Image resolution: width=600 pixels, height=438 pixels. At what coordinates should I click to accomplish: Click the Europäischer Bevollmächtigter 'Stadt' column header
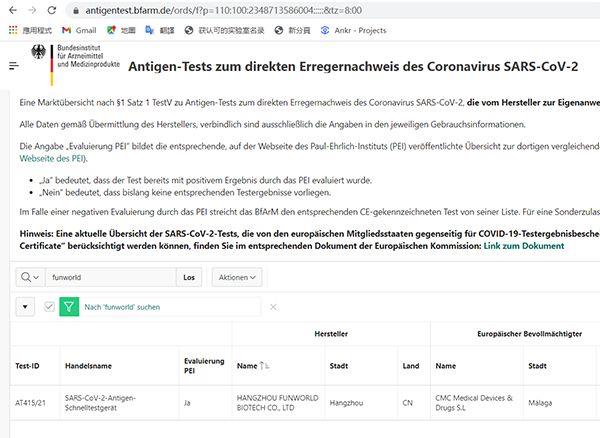click(537, 366)
